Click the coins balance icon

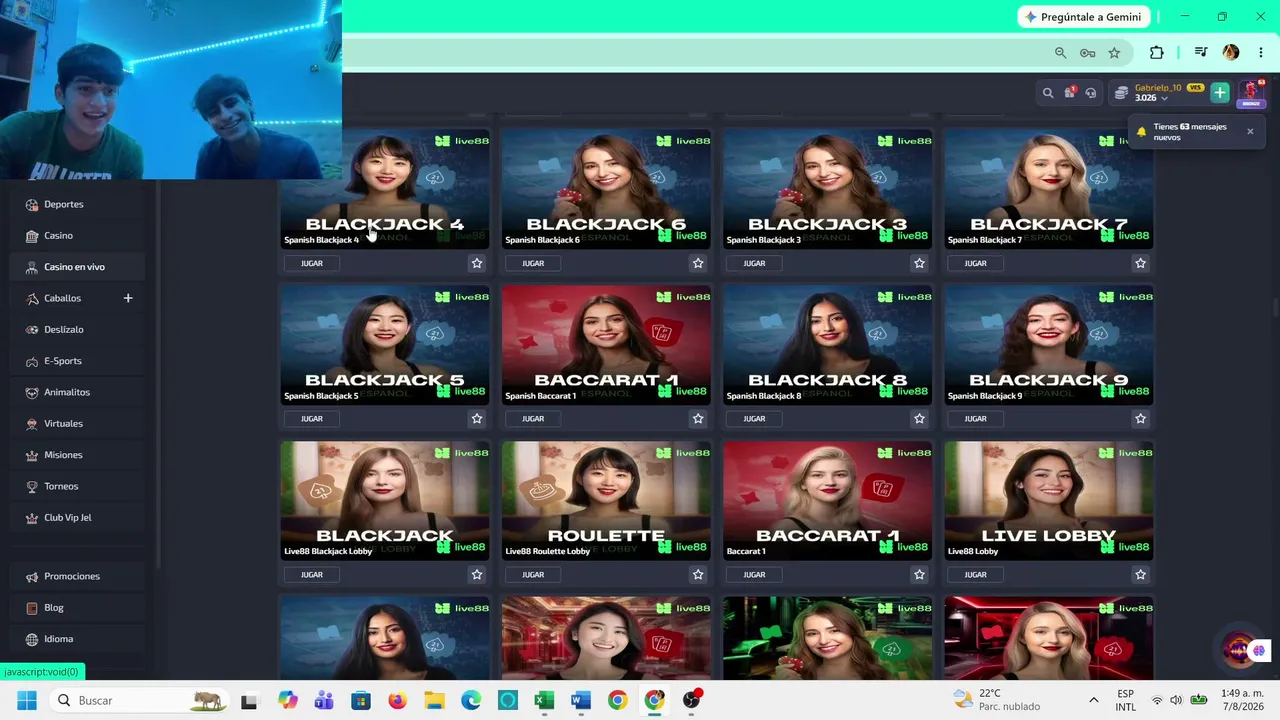[x=1122, y=93]
